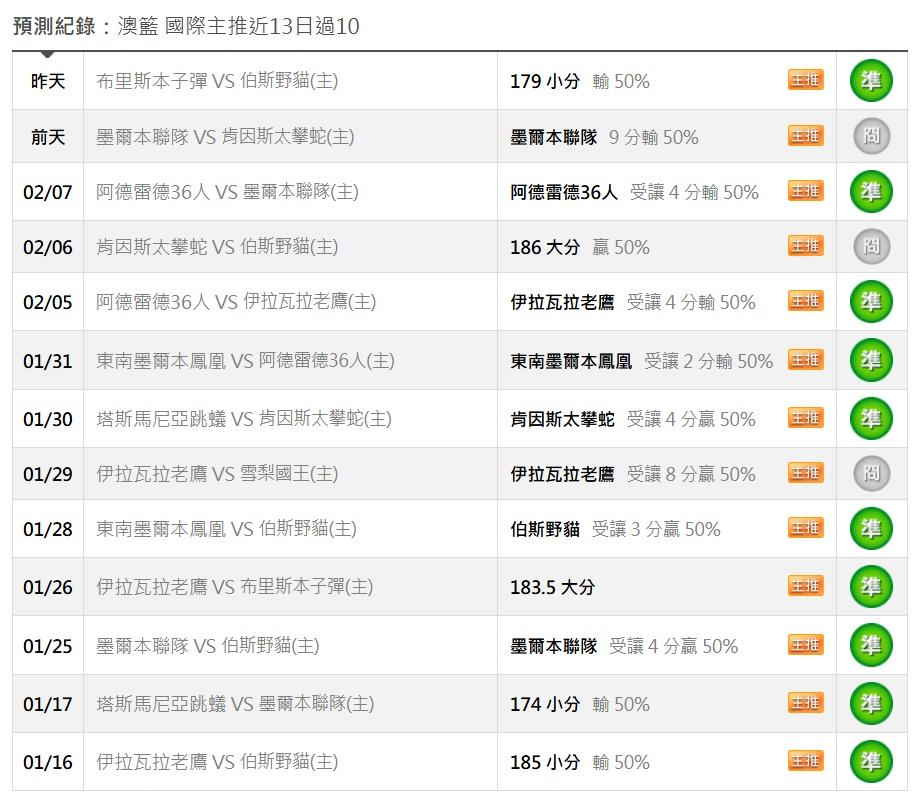Click the orange 主推 badge in the 02/07 row

pyautogui.click(x=806, y=191)
